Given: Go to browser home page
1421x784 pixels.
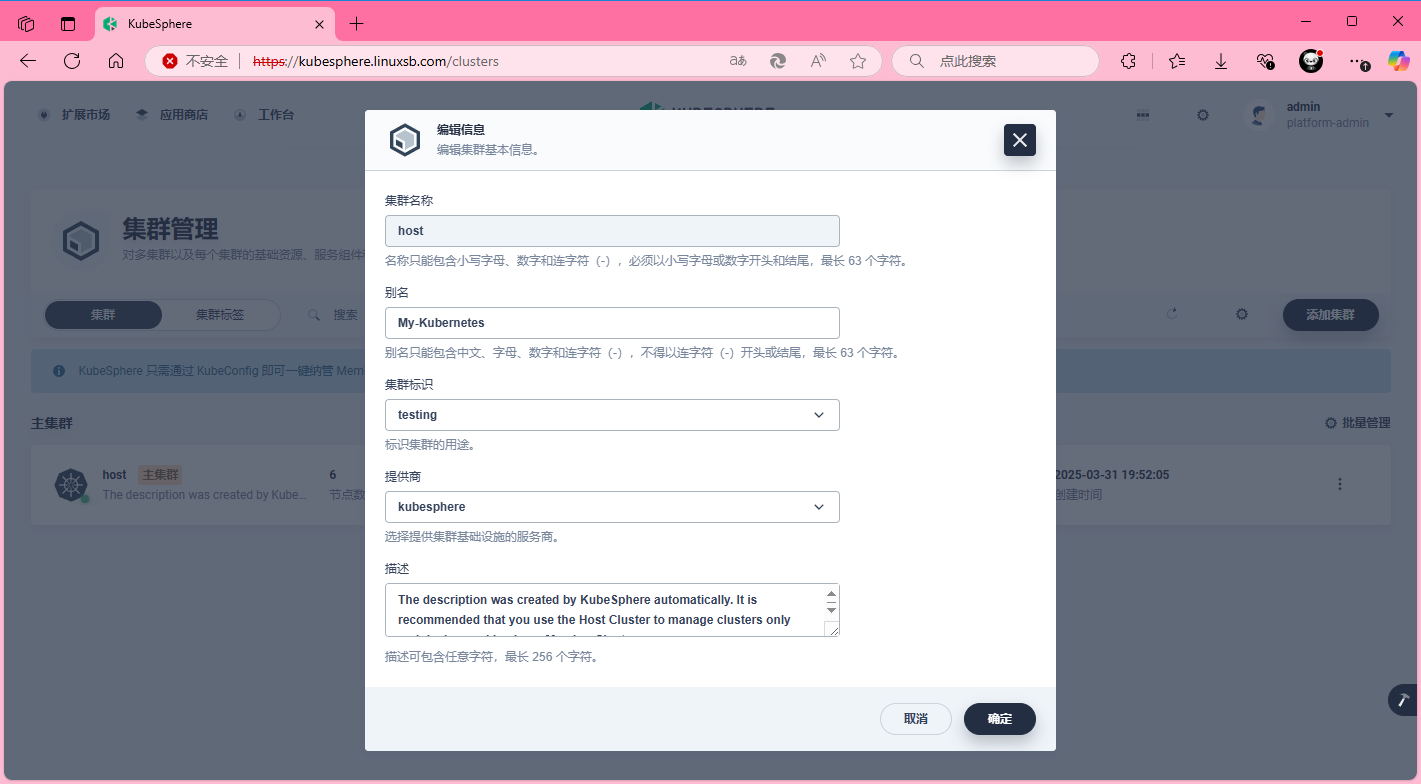Looking at the screenshot, I should (116, 61).
